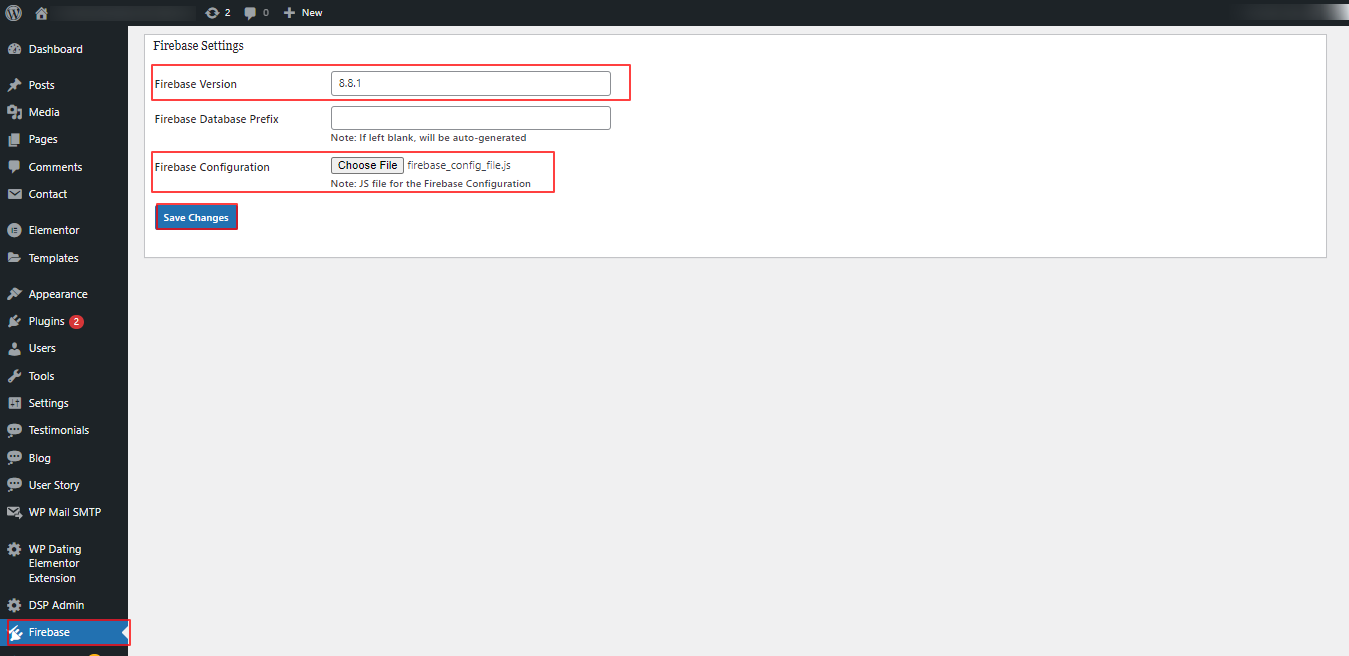The width and height of the screenshot is (1349, 656).
Task: Click the Media icon in sidebar
Action: tap(14, 112)
